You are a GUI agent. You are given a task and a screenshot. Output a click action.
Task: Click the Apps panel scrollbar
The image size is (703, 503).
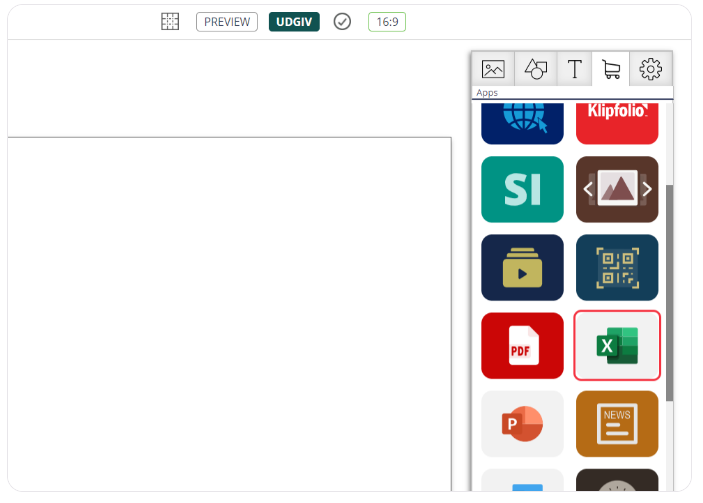point(669,292)
